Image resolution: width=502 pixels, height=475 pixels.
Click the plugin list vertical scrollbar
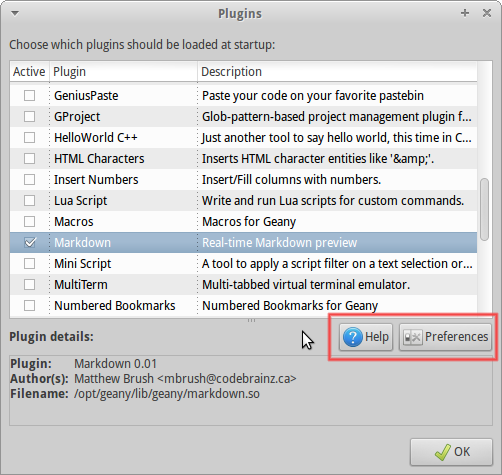tap(485, 209)
